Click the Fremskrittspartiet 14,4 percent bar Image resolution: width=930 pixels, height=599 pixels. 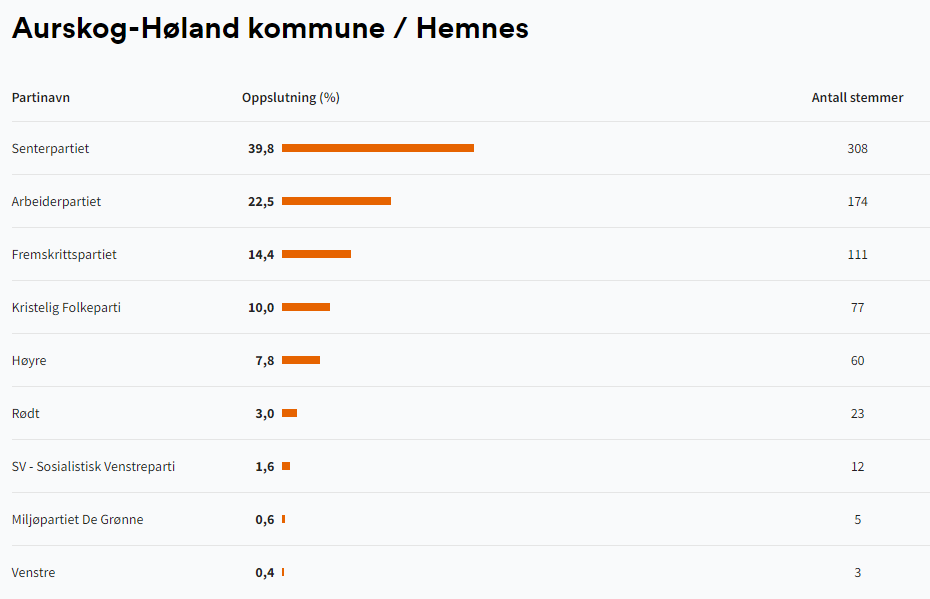tap(316, 254)
